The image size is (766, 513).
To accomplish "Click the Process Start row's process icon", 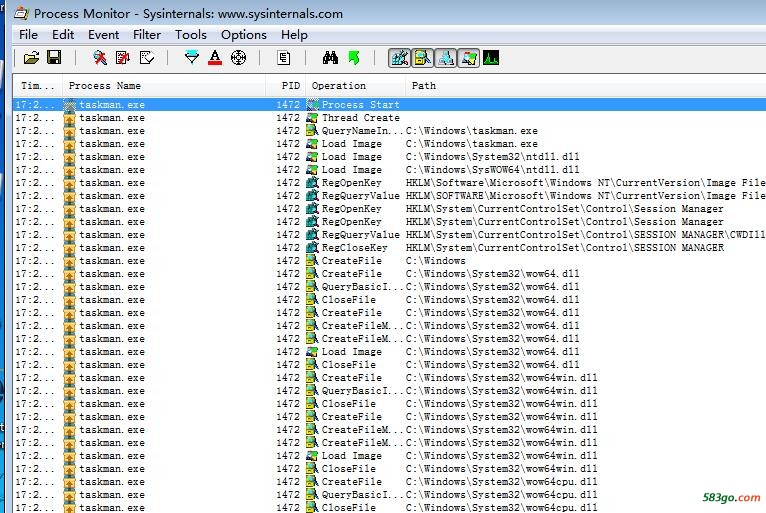I will pyautogui.click(x=70, y=105).
